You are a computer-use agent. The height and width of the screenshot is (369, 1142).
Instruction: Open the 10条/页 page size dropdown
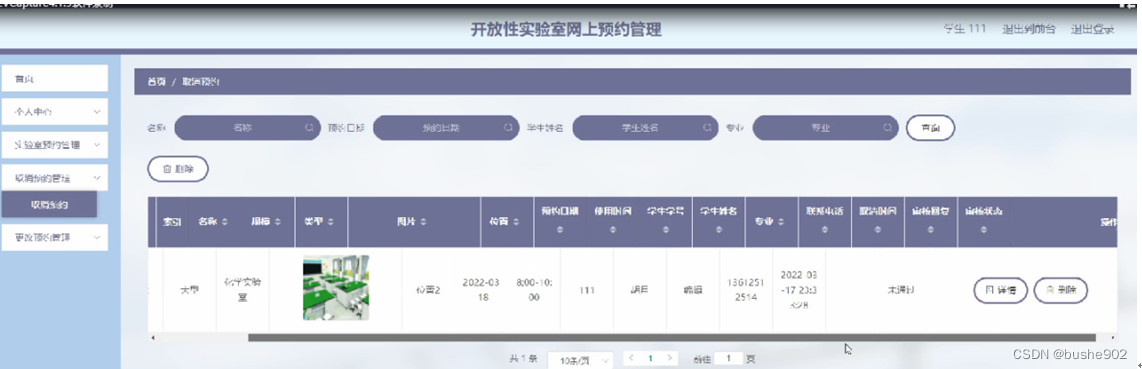tap(580, 360)
